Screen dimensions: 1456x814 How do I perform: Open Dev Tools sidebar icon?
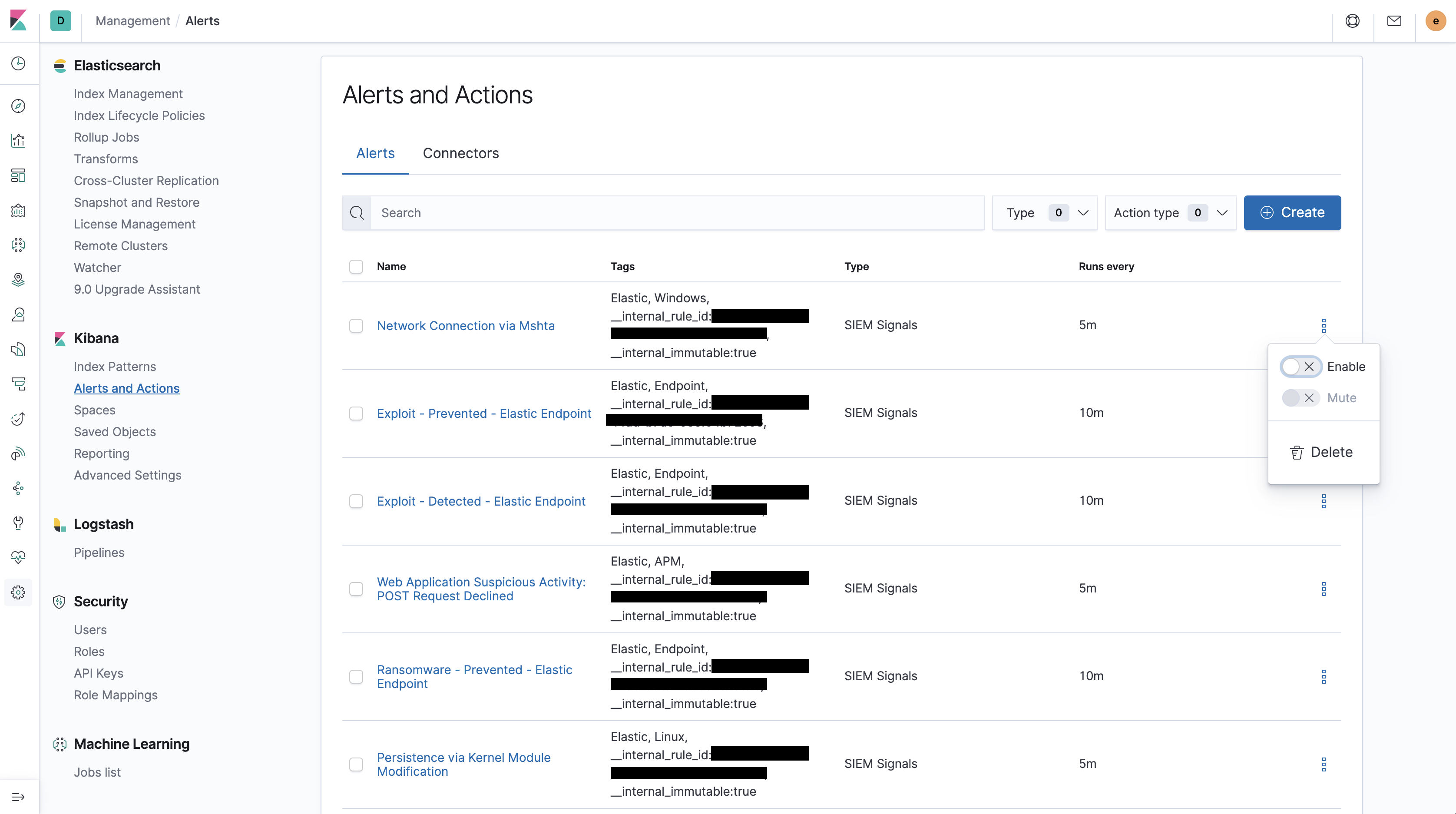(x=19, y=523)
